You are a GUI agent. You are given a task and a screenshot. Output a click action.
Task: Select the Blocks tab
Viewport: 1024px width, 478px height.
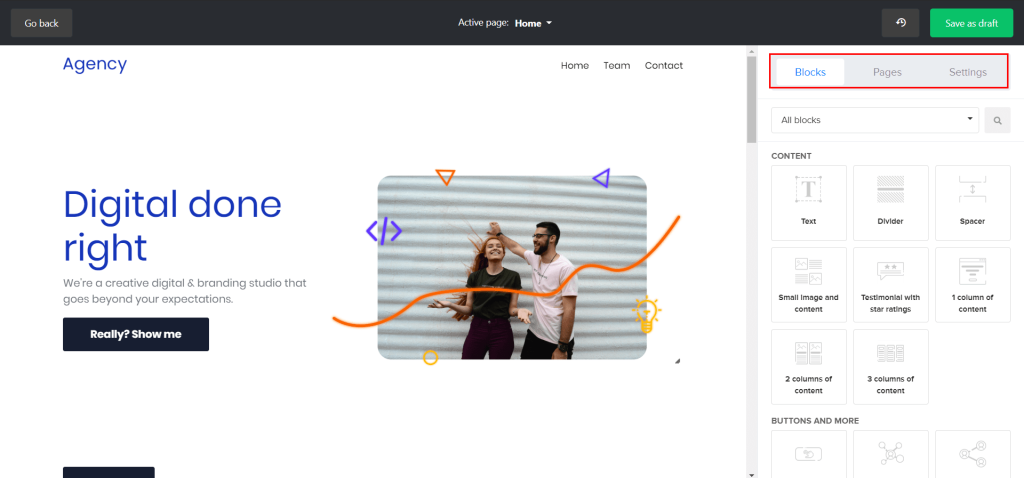click(809, 72)
